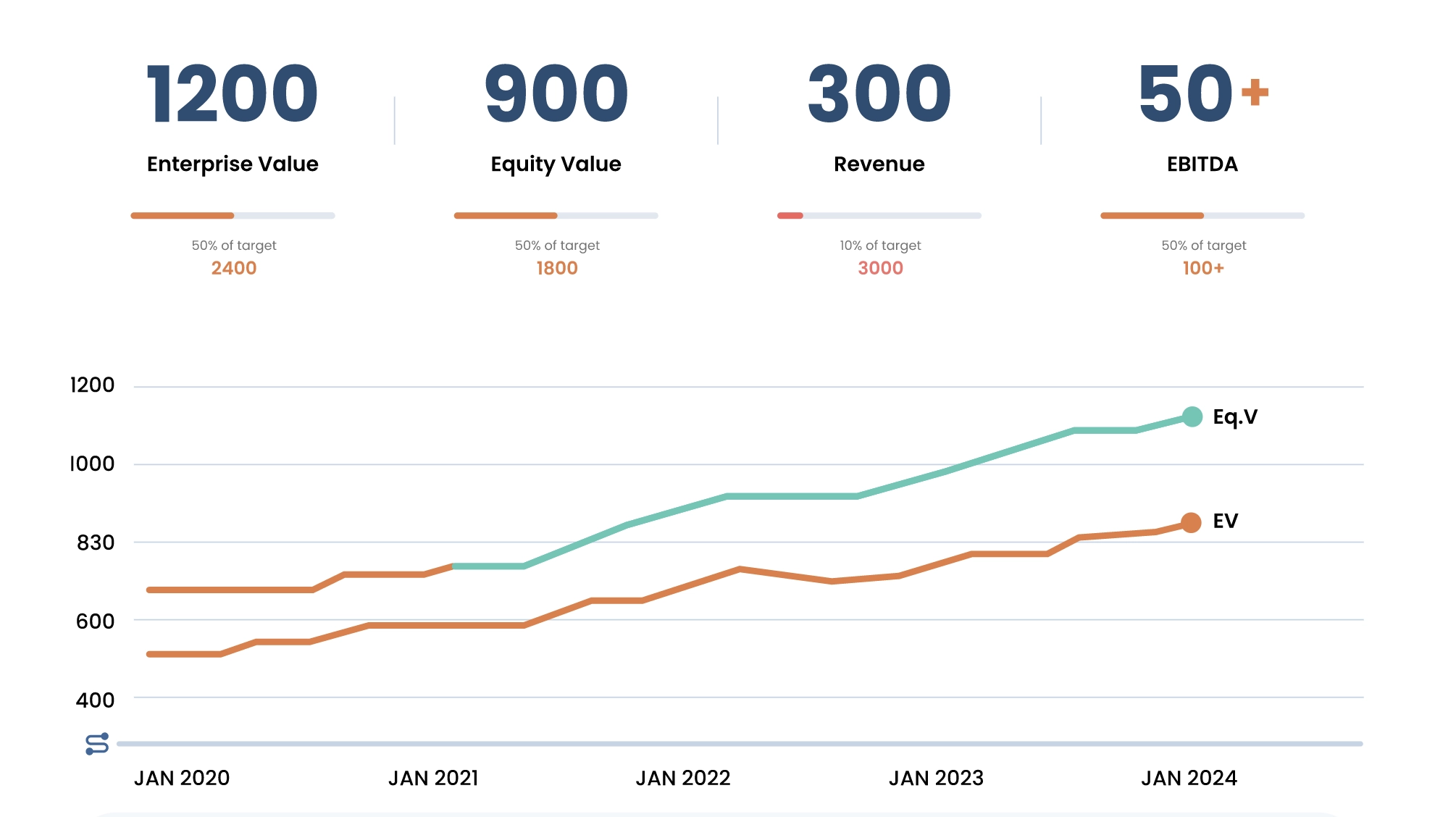Click the JAN 2022 axis label
Viewport: 1456px width, 817px height.
pos(683,778)
